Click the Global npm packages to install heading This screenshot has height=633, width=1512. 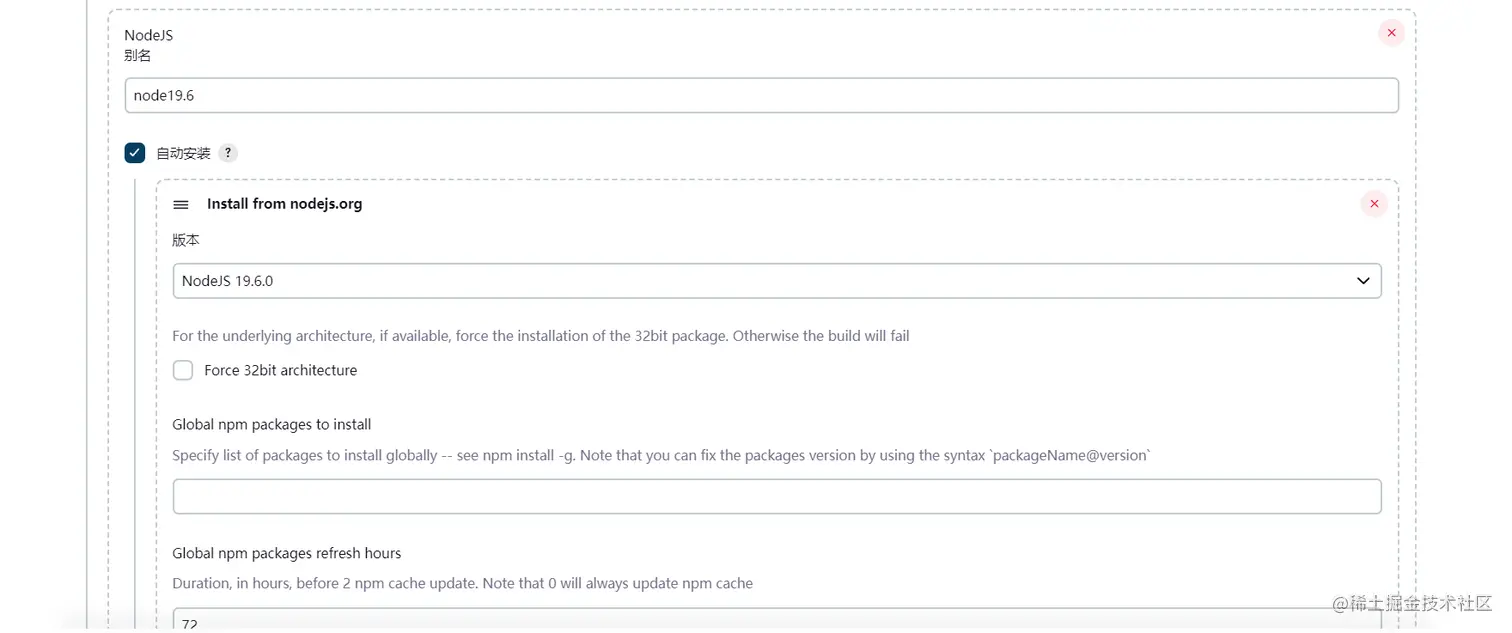tap(271, 424)
